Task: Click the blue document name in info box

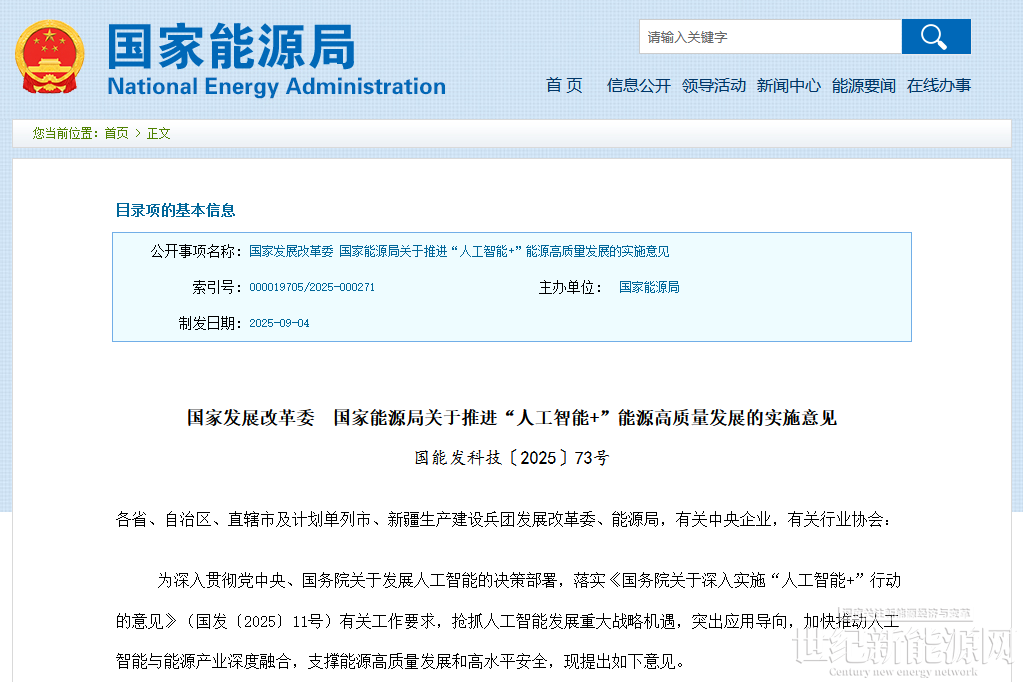Action: pos(459,251)
